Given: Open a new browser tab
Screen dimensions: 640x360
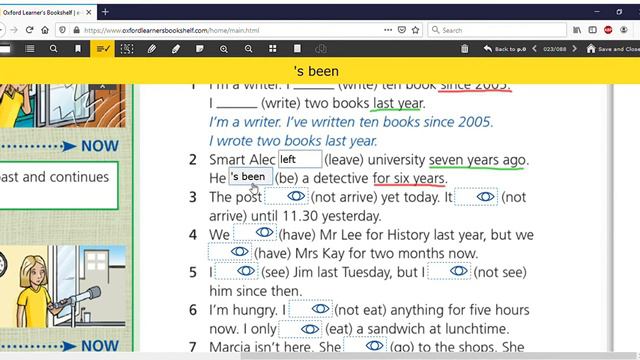Looking at the screenshot, I should coord(105,12).
